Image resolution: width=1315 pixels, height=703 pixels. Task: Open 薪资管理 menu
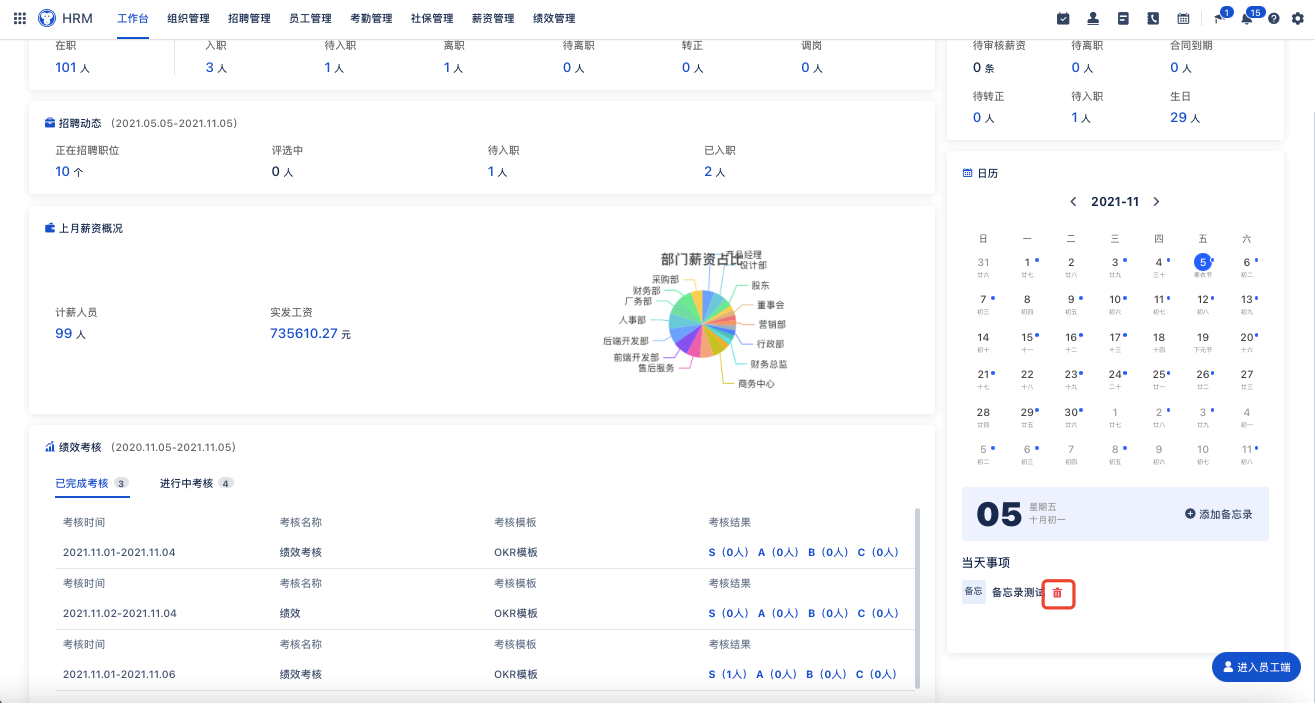pos(493,18)
